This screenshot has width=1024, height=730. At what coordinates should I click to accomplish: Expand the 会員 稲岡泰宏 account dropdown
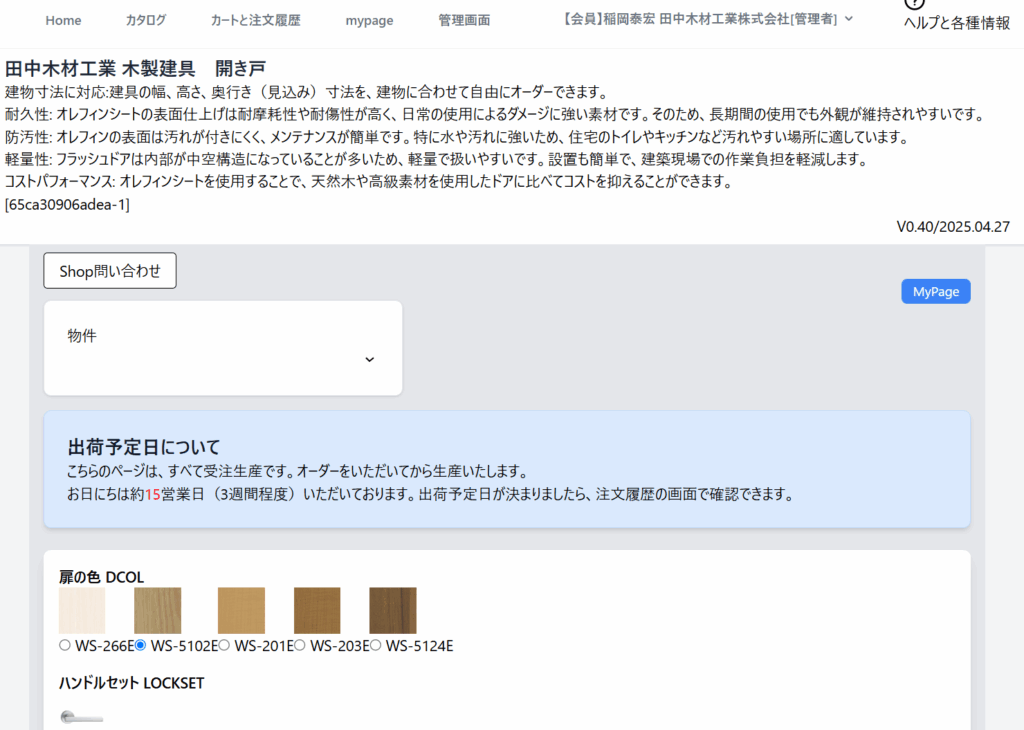point(708,19)
